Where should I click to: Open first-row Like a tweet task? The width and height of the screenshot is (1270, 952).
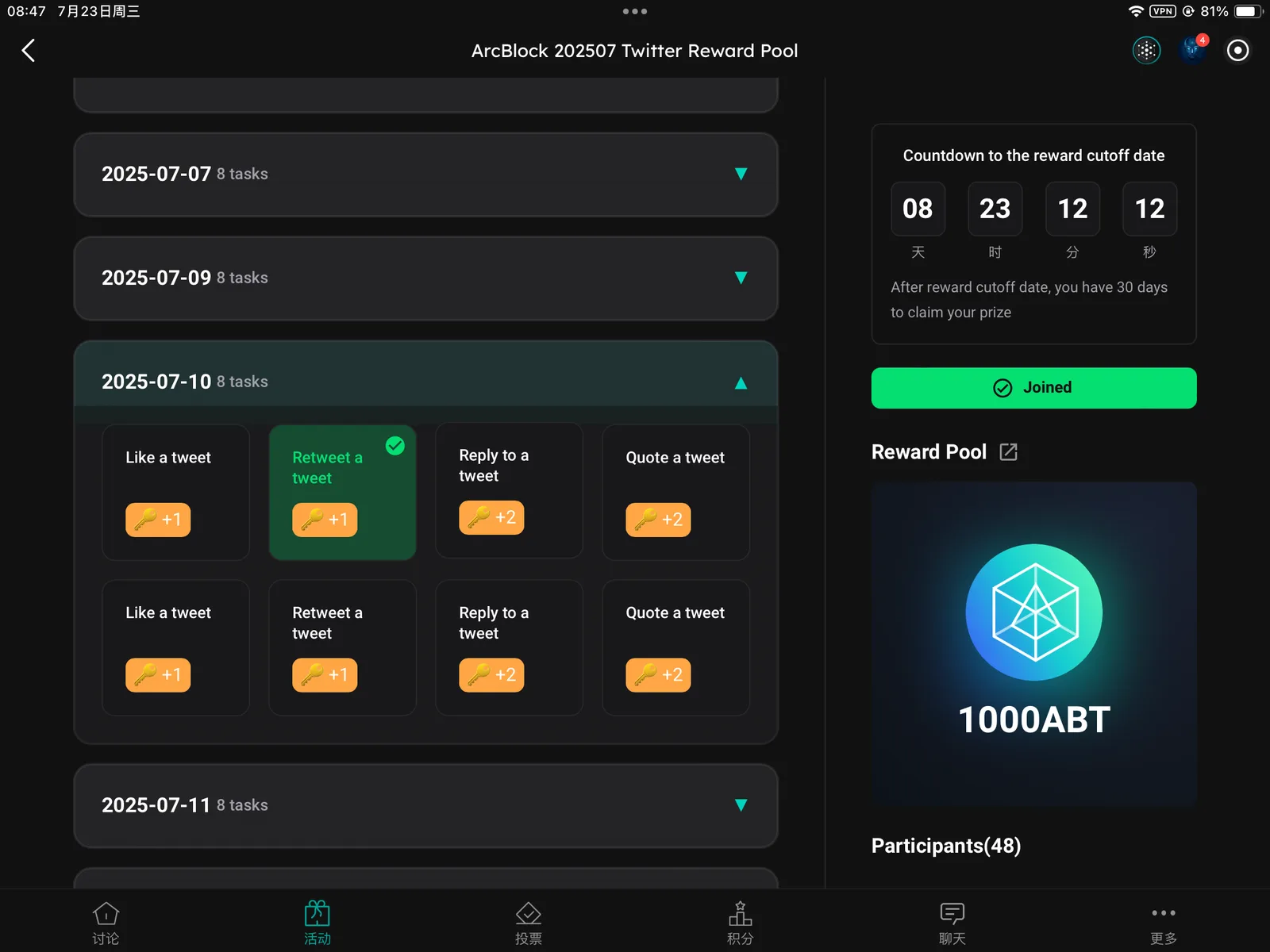tap(175, 492)
